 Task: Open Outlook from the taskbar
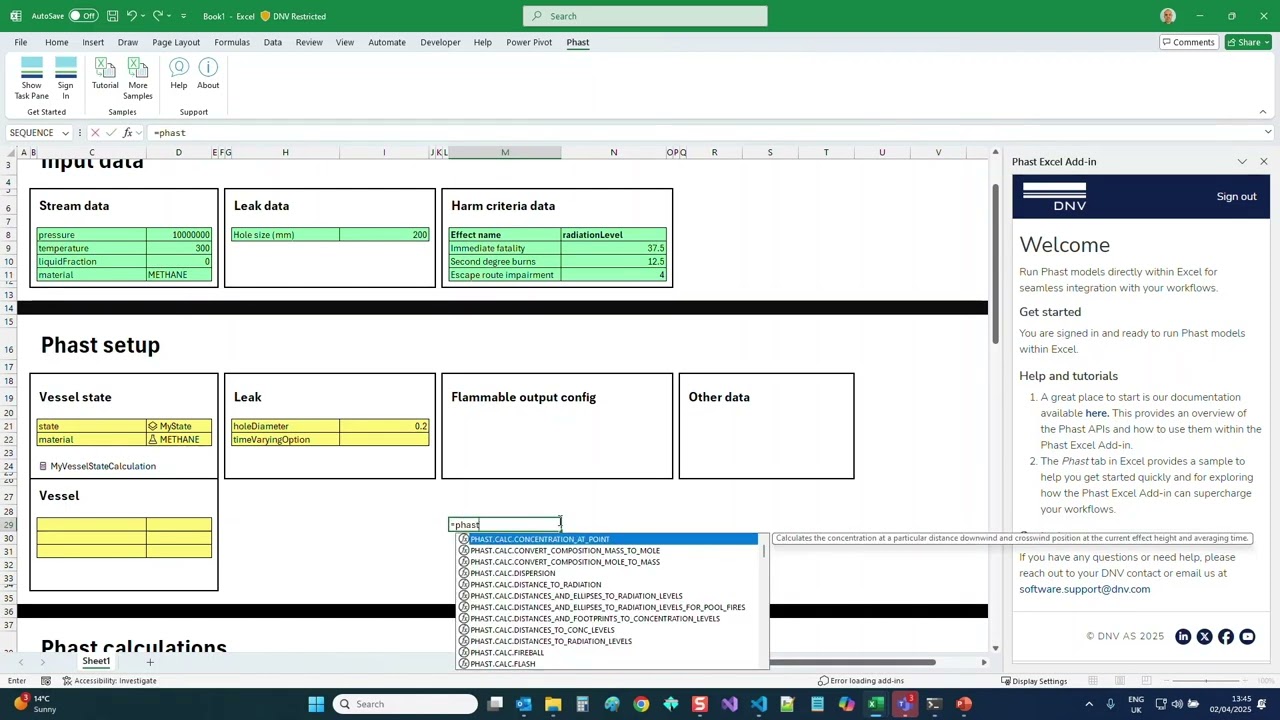click(524, 704)
